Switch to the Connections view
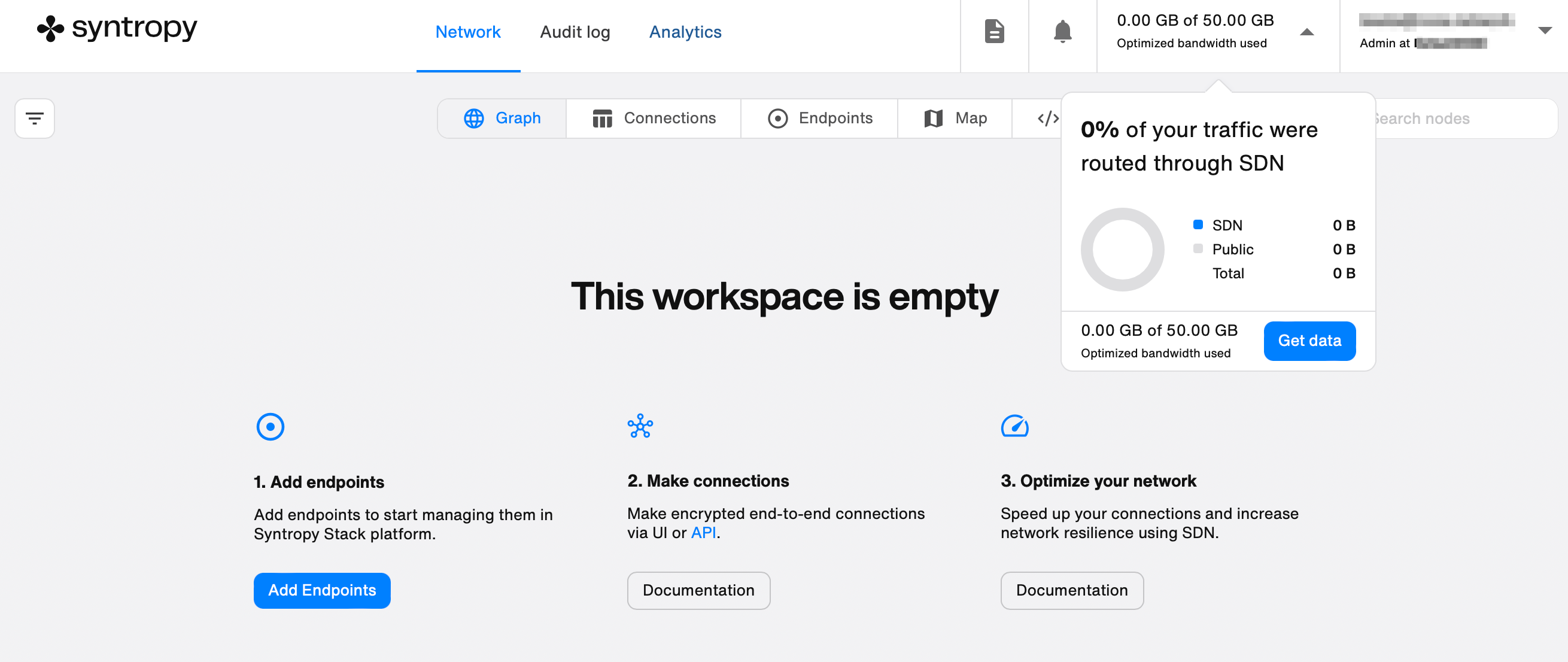The height and width of the screenshot is (662, 1568). (654, 118)
